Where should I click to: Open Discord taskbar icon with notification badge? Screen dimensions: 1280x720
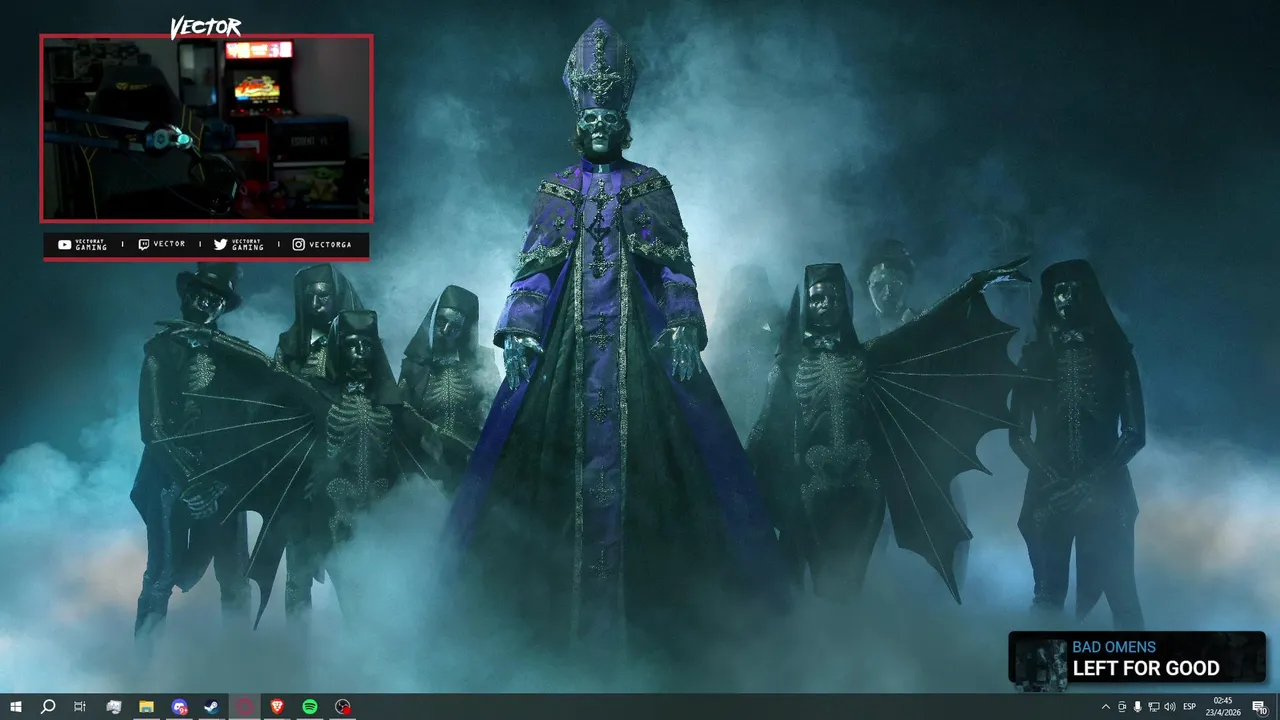coord(179,707)
